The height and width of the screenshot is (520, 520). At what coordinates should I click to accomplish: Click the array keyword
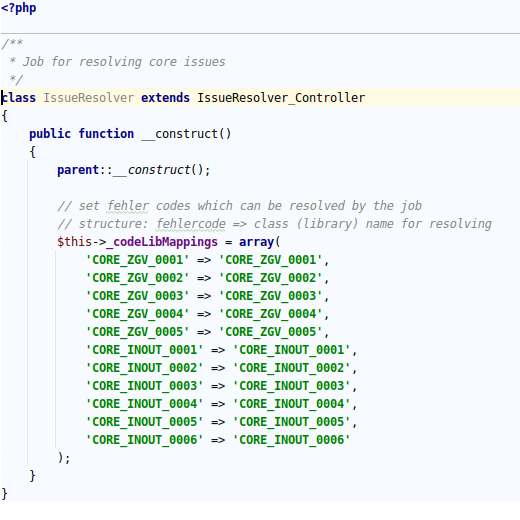point(256,242)
